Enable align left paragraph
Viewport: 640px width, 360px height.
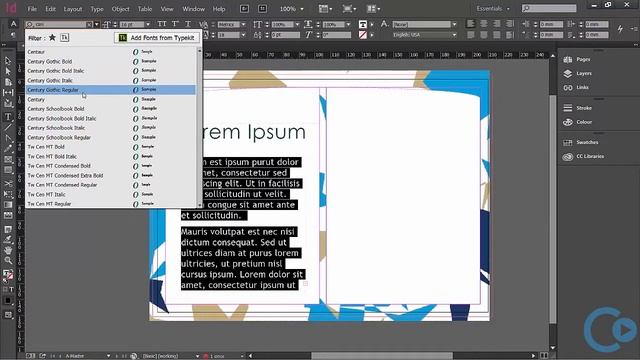click(x=471, y=24)
